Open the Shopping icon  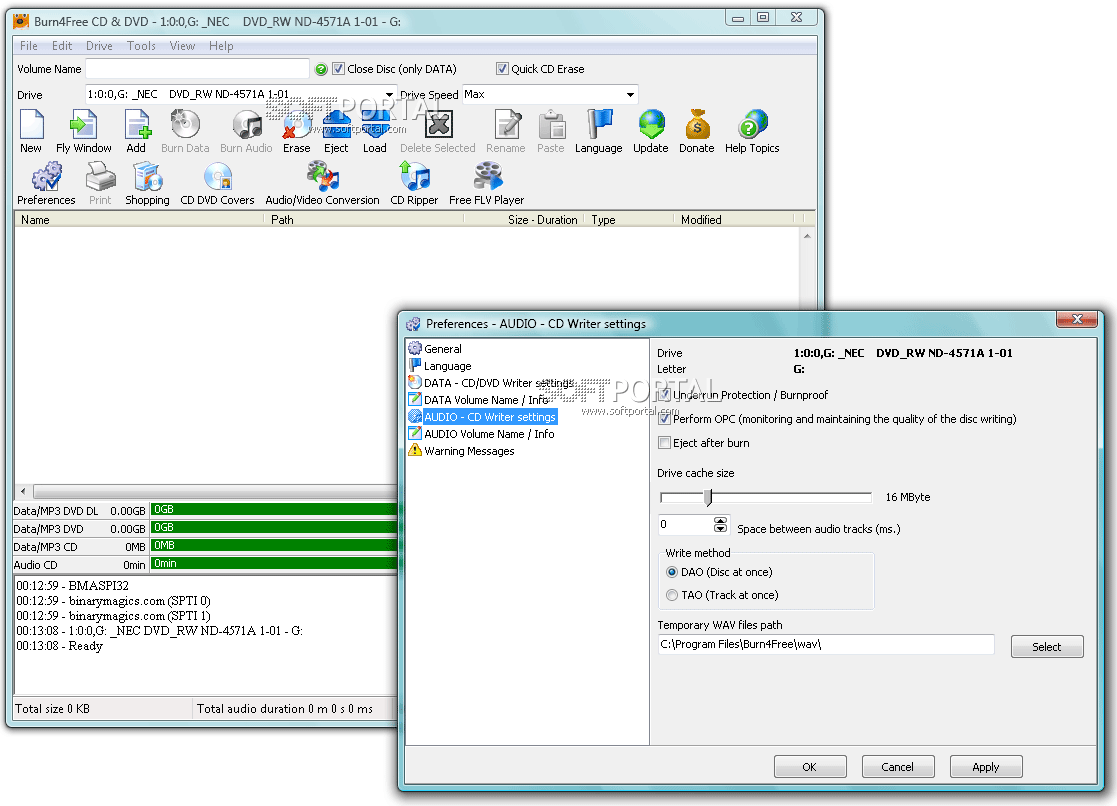(147, 177)
